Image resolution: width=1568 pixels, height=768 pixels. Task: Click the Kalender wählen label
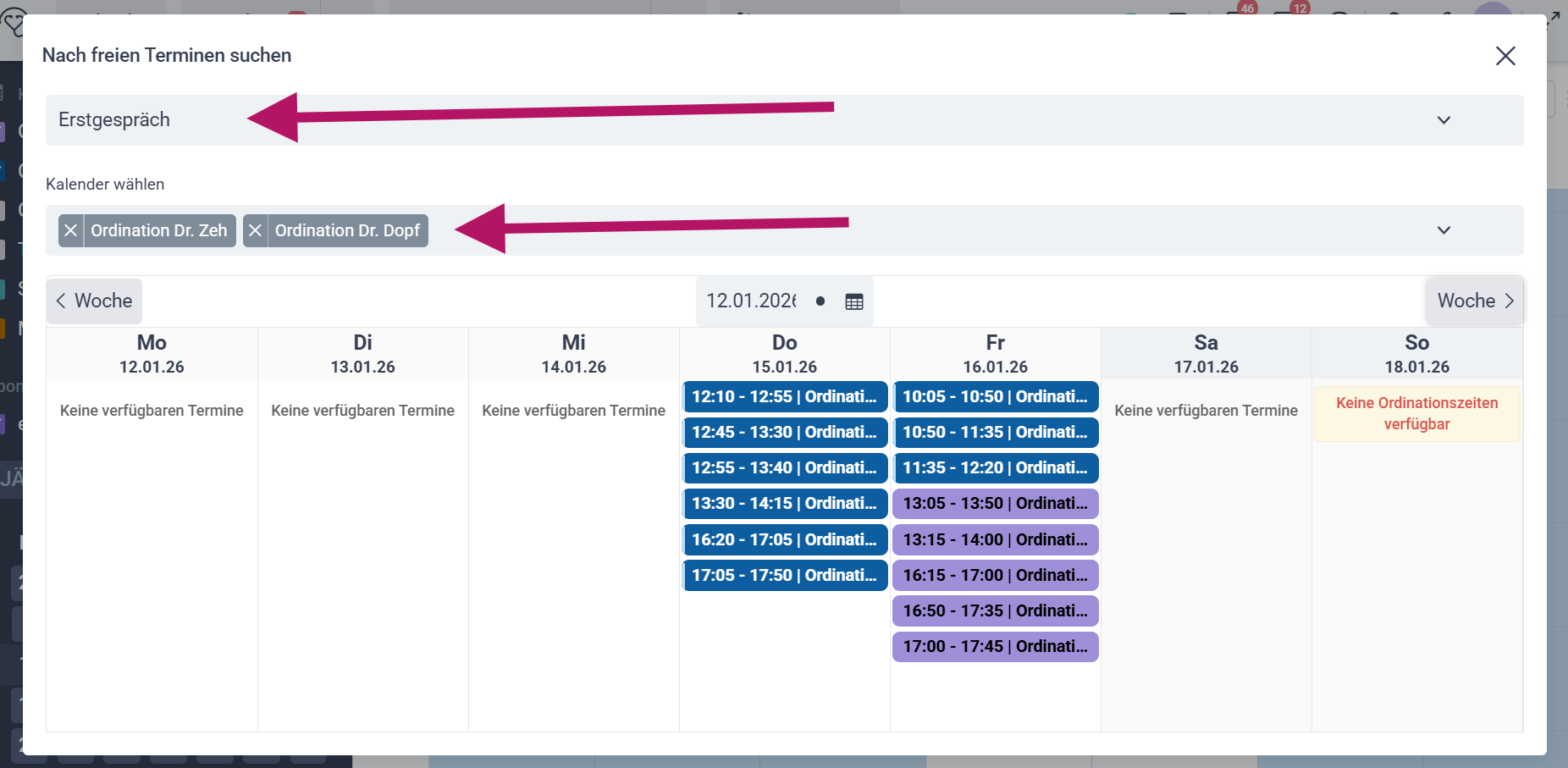105,184
